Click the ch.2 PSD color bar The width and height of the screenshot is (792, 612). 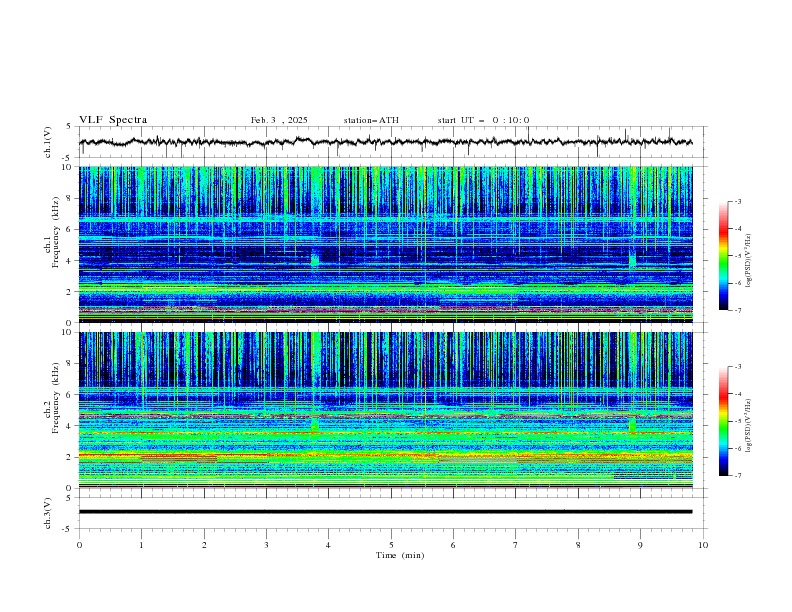tap(723, 421)
